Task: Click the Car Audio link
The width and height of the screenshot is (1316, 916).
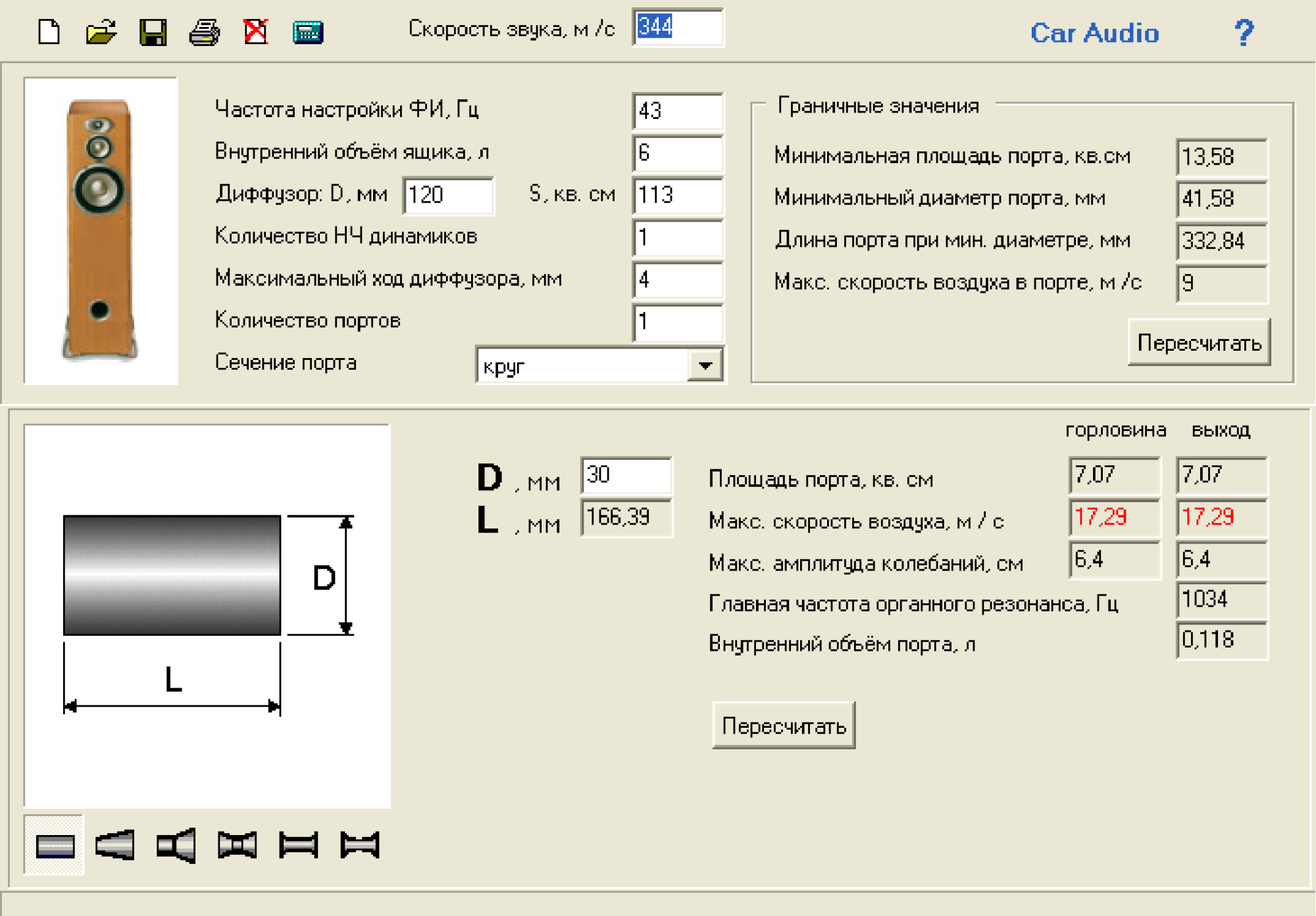Action: point(1094,33)
